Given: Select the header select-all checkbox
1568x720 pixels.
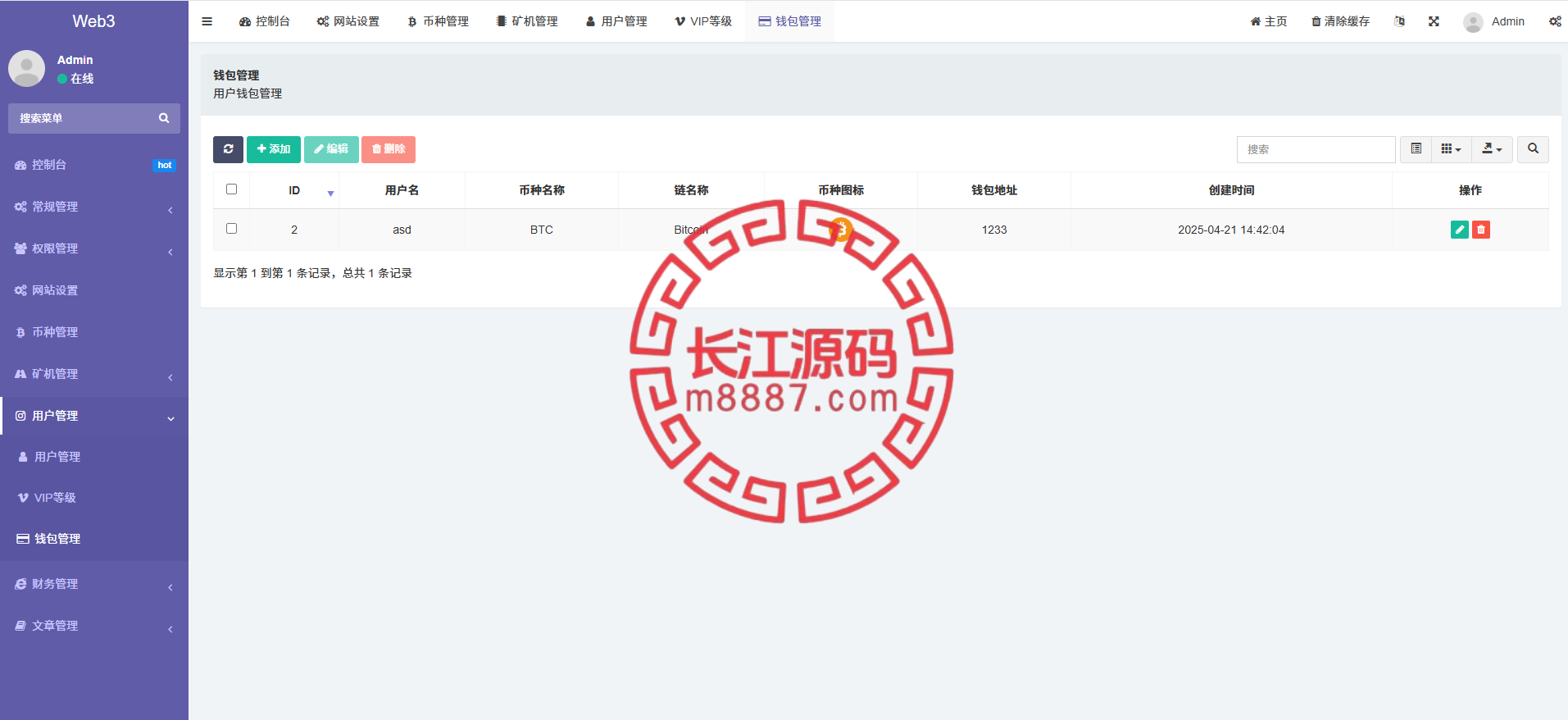Looking at the screenshot, I should pyautogui.click(x=231, y=189).
